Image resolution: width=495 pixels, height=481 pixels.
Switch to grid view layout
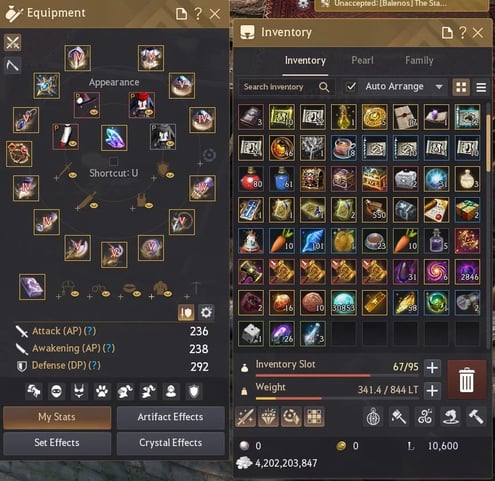click(461, 87)
